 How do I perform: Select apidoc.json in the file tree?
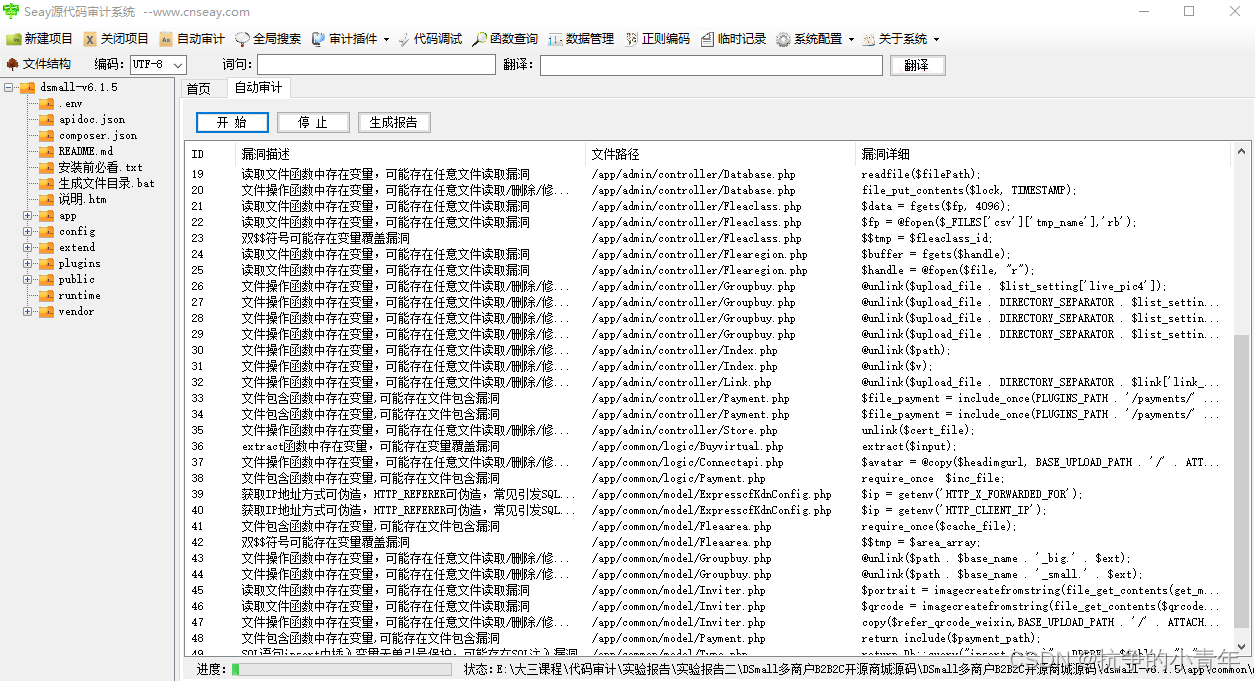(92, 119)
